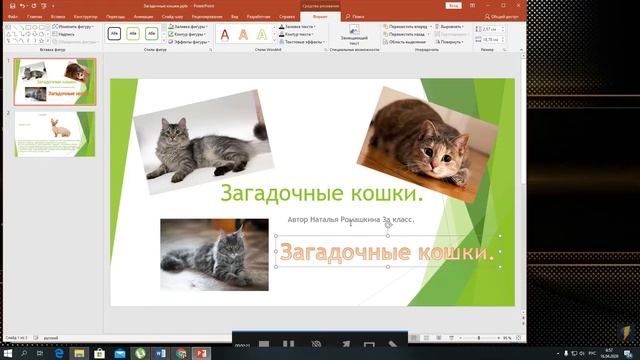The width and height of the screenshot is (640, 360).
Task: Switch to the Вставка tab
Action: 58,17
